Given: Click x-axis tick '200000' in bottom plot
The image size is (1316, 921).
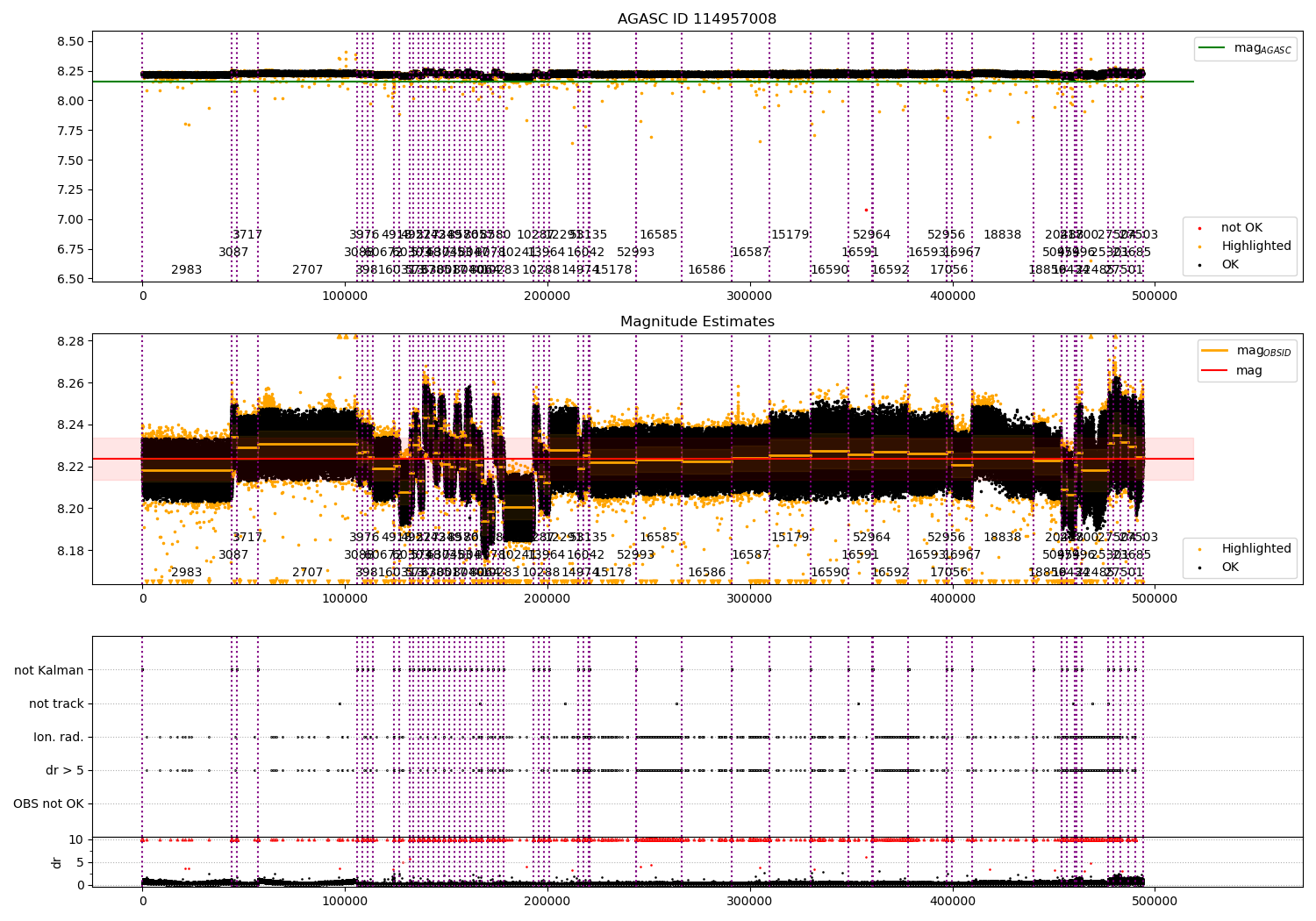Looking at the screenshot, I should tap(547, 902).
